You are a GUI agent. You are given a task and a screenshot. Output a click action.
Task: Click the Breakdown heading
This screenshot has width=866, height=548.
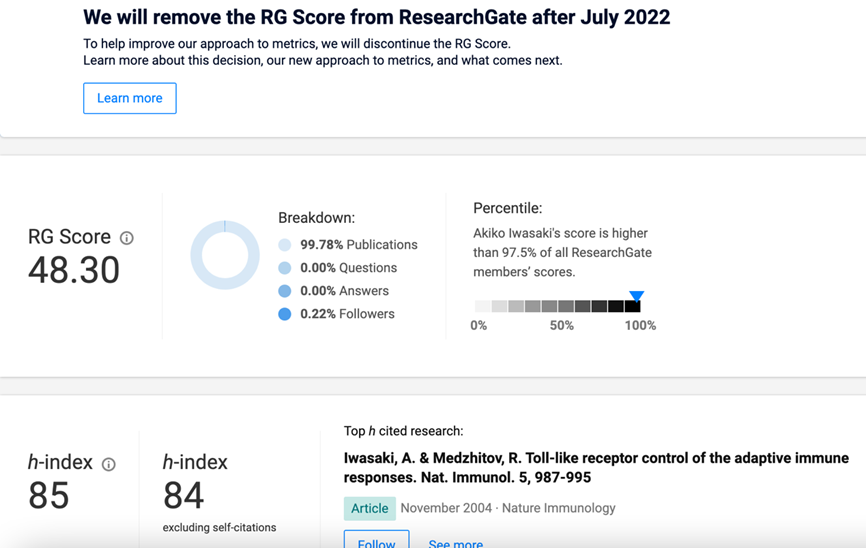tap(316, 218)
